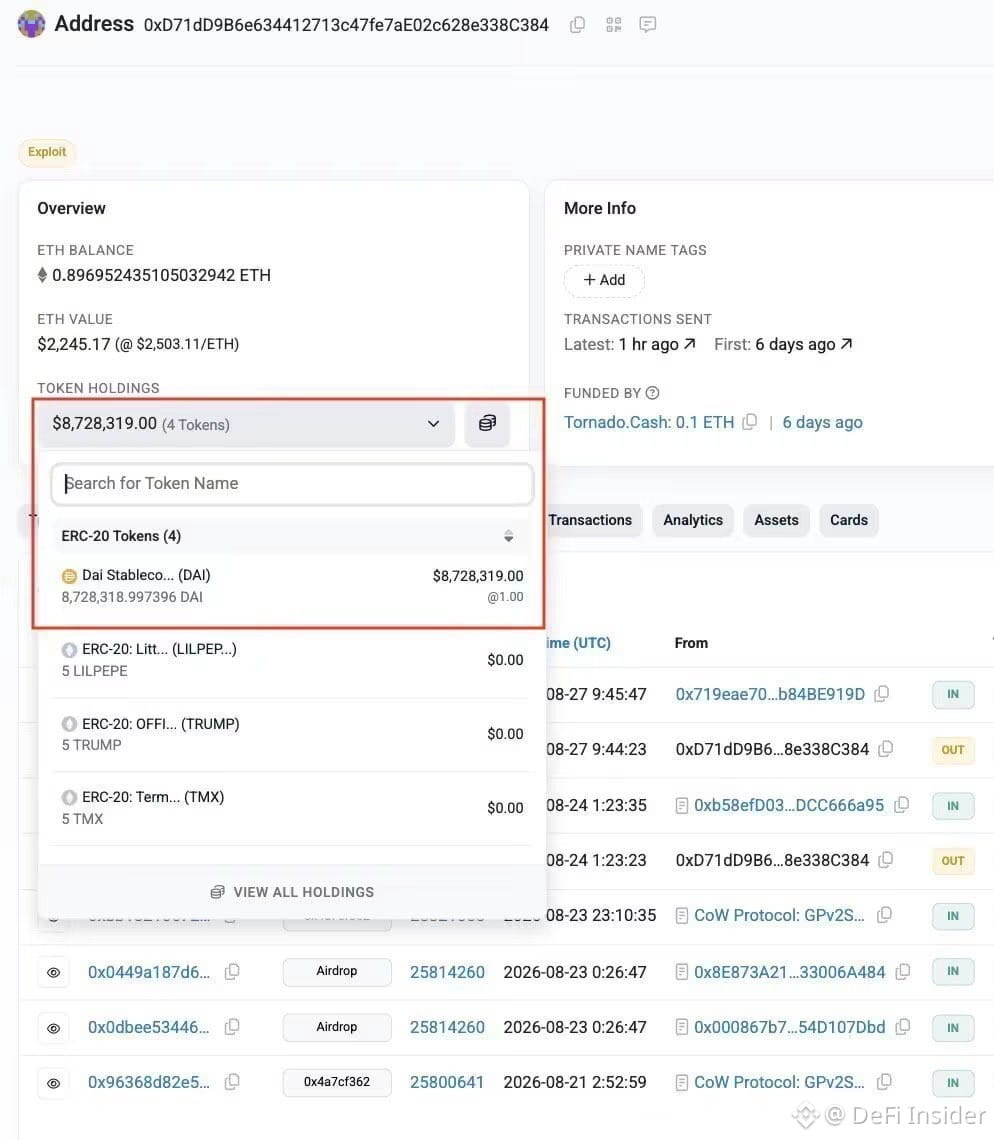This screenshot has width=994, height=1140.
Task: Focus the Search for Token Name field
Action: tap(292, 483)
